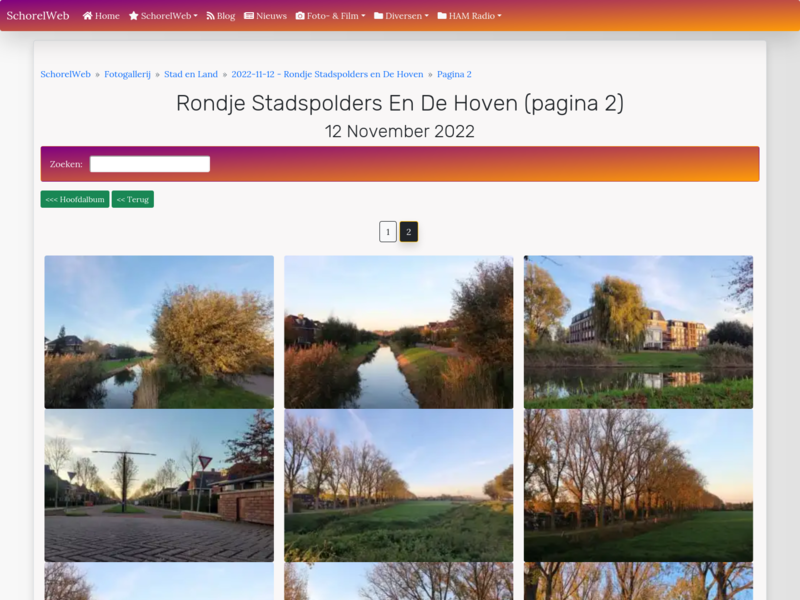Click the RSS feed icon beside Blog

click(210, 16)
